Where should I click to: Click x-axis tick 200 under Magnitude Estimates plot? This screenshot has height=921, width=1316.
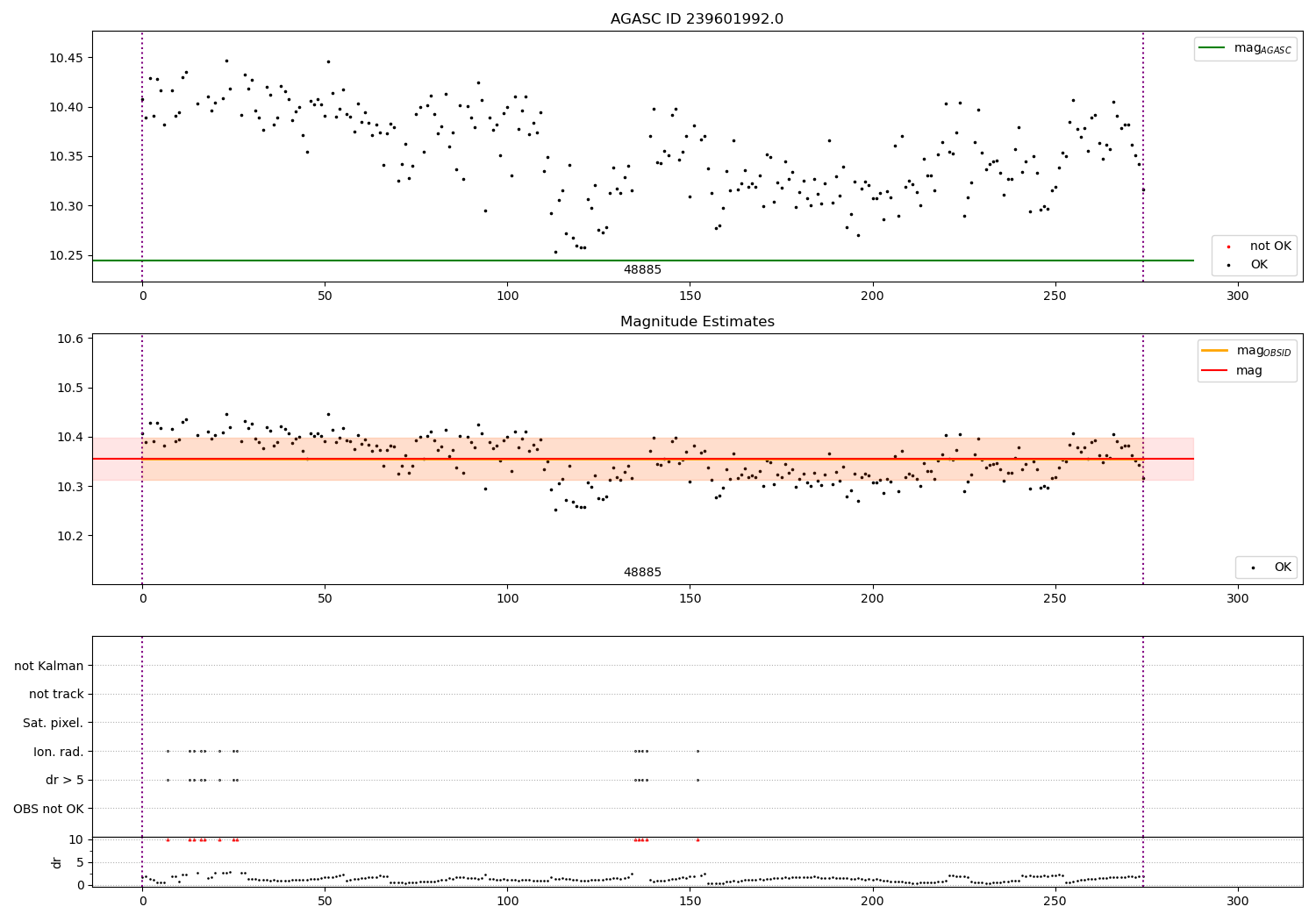(872, 599)
